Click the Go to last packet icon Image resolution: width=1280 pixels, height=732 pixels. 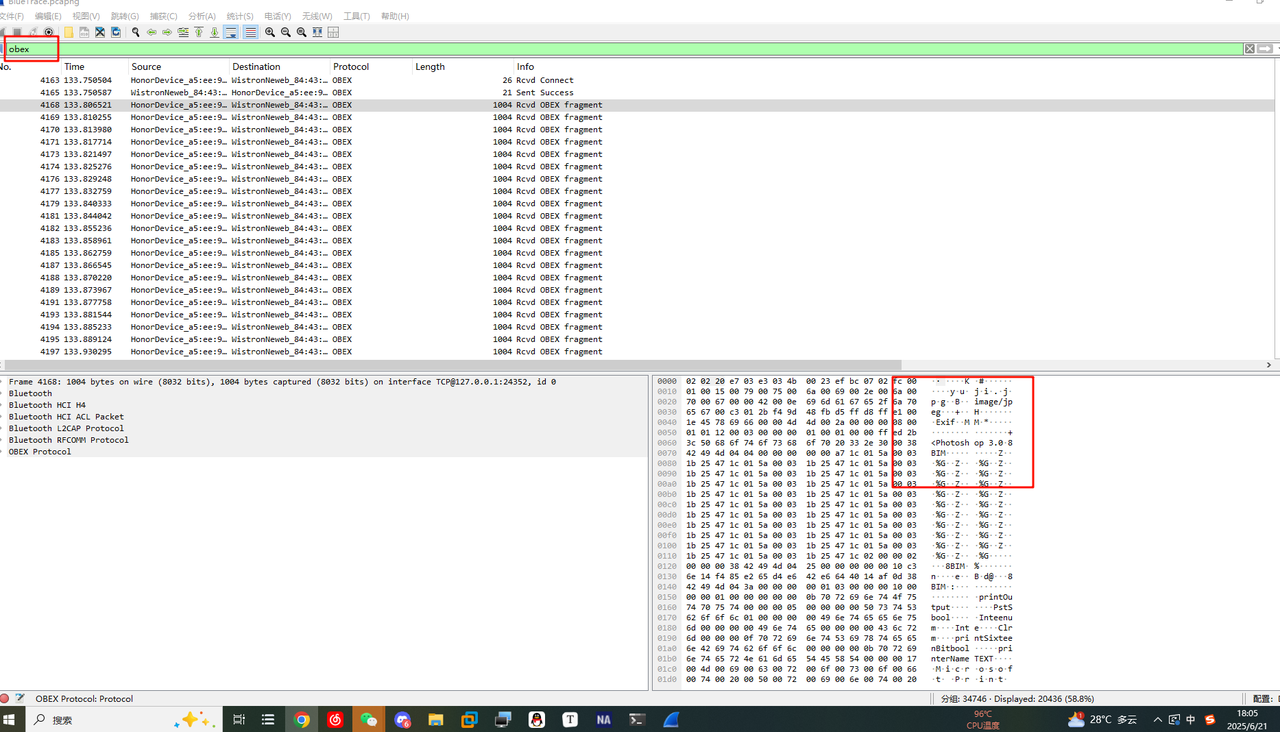click(214, 32)
